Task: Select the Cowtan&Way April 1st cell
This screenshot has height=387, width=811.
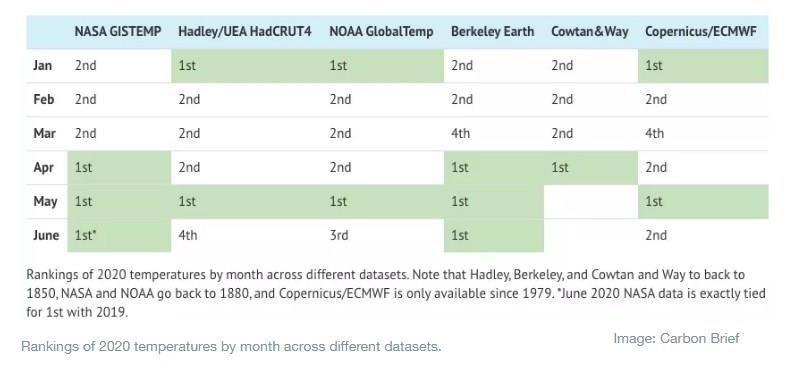Action: [591, 168]
